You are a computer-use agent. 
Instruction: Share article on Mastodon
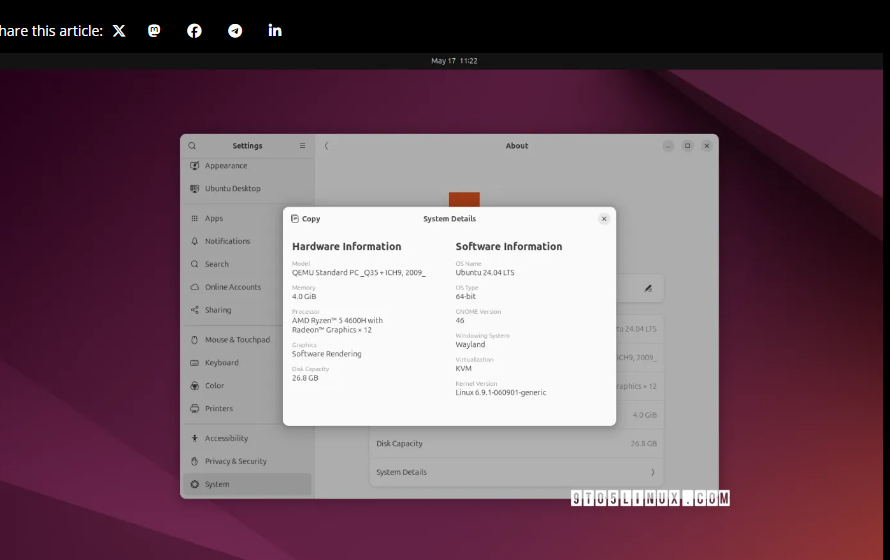(x=154, y=31)
